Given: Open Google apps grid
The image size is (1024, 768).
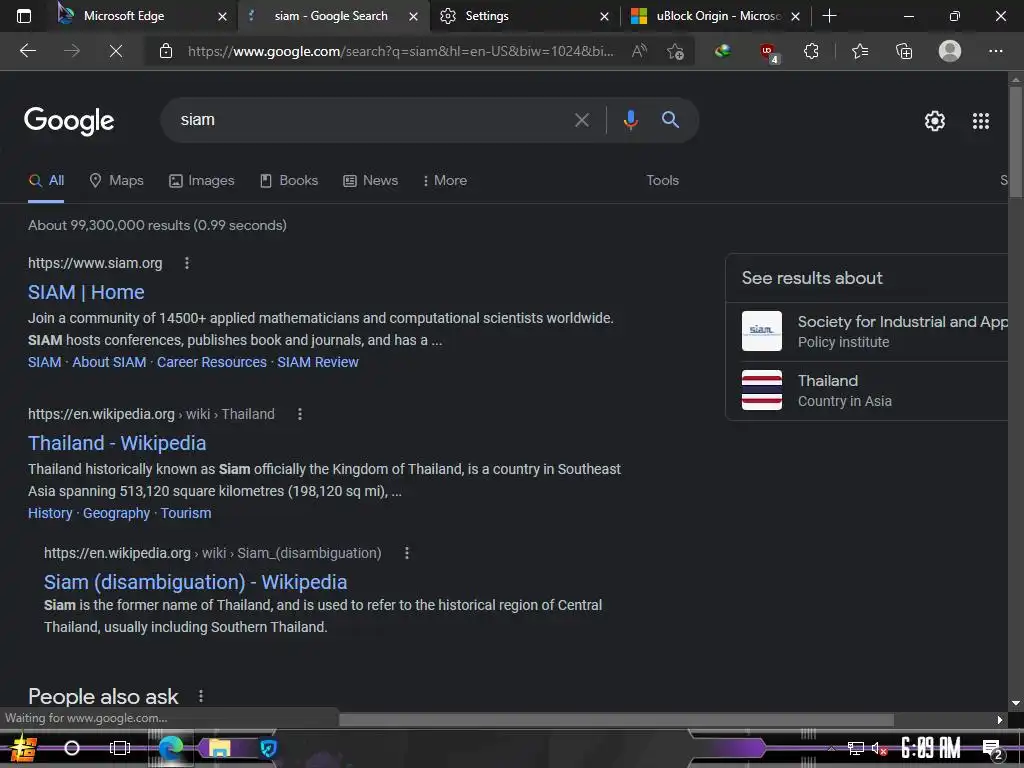Looking at the screenshot, I should (x=980, y=121).
